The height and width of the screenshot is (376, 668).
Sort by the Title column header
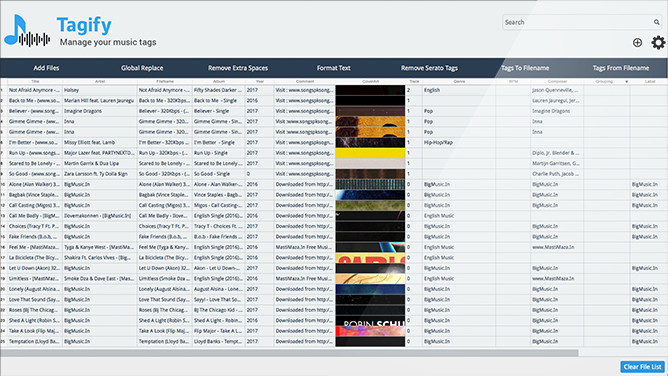click(x=35, y=81)
